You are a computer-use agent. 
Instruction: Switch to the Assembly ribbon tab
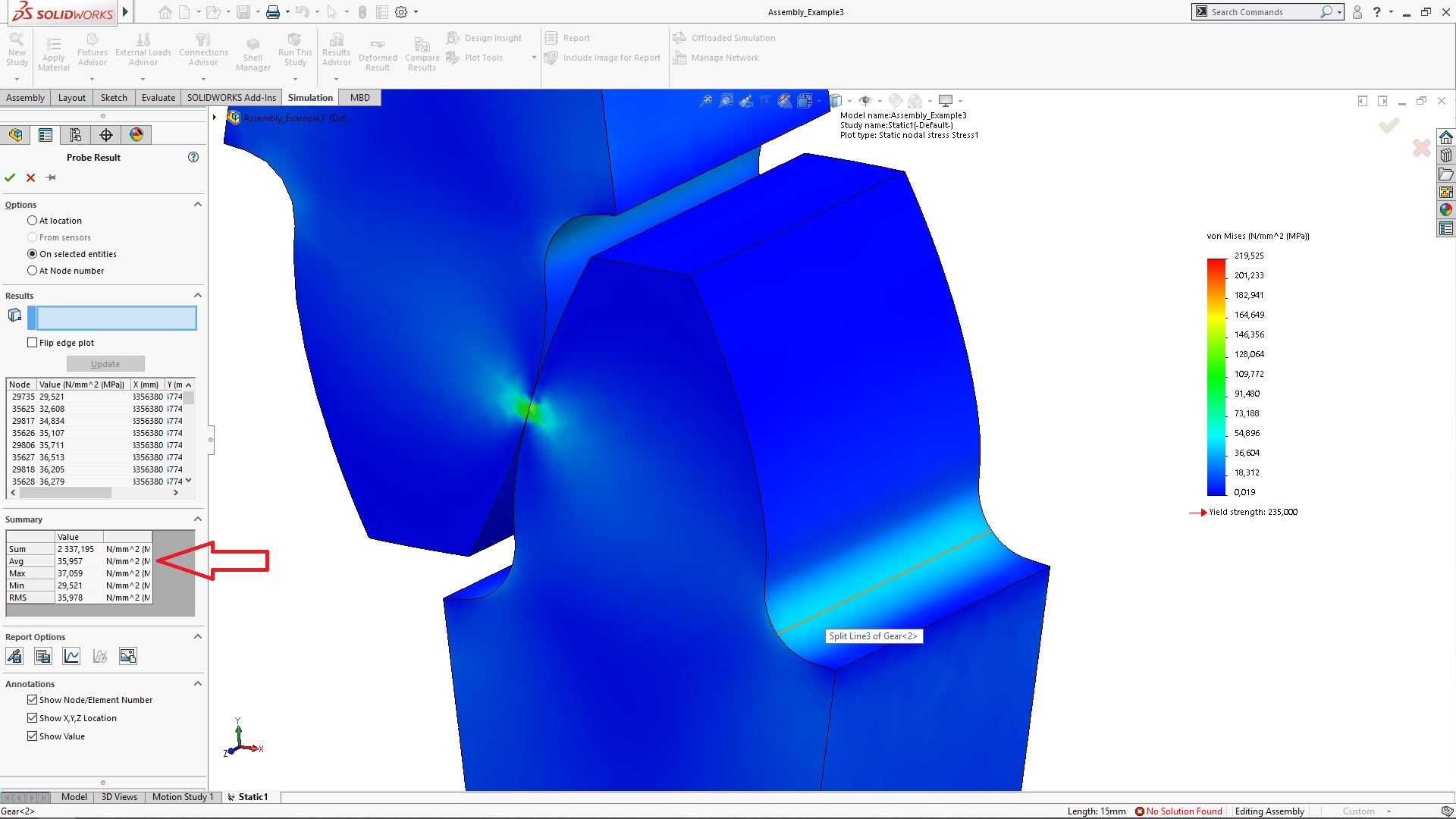(x=26, y=98)
